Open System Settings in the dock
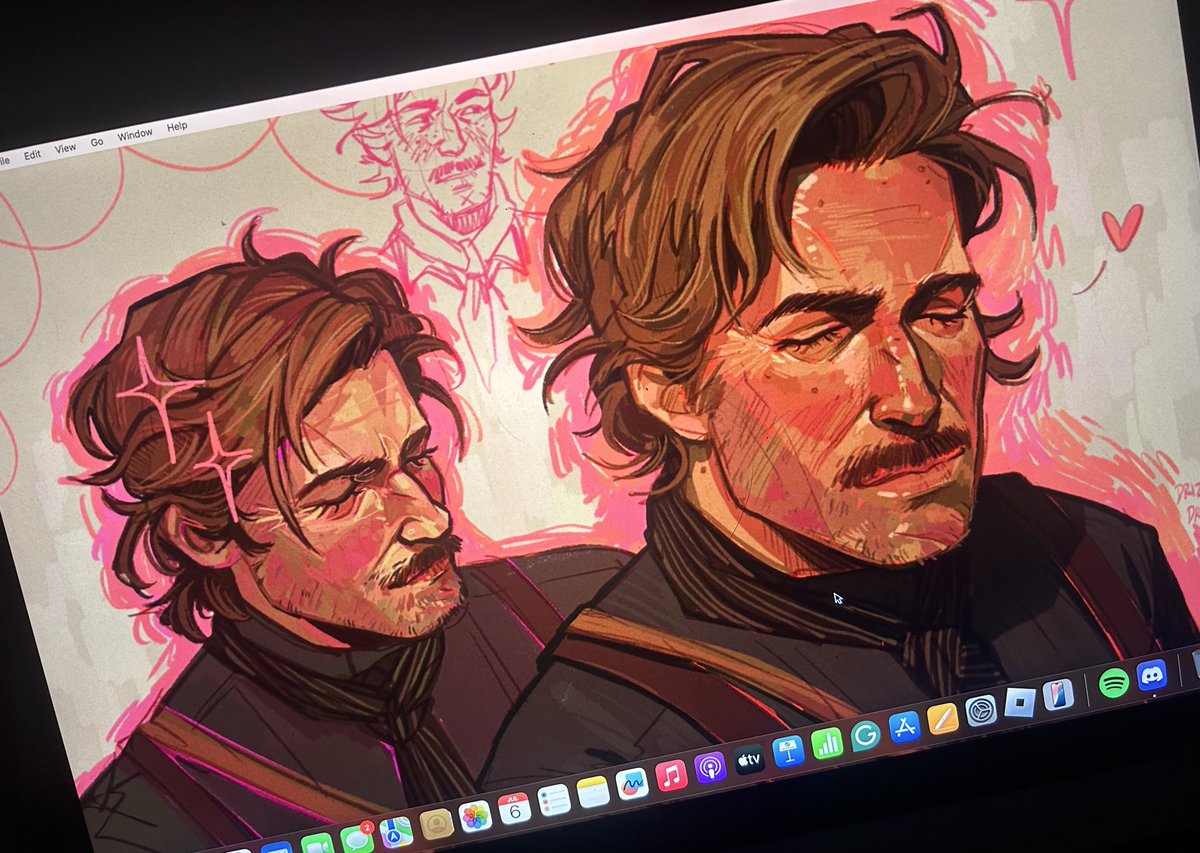 click(981, 710)
